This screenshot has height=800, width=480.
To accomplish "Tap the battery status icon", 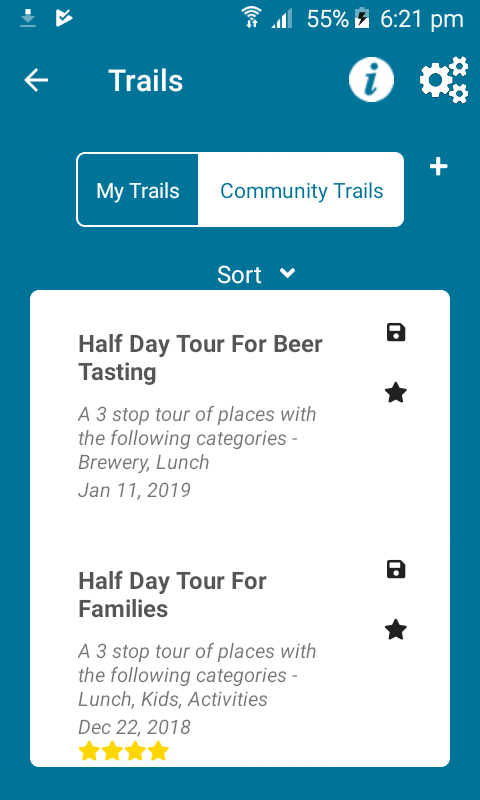I will (x=362, y=19).
